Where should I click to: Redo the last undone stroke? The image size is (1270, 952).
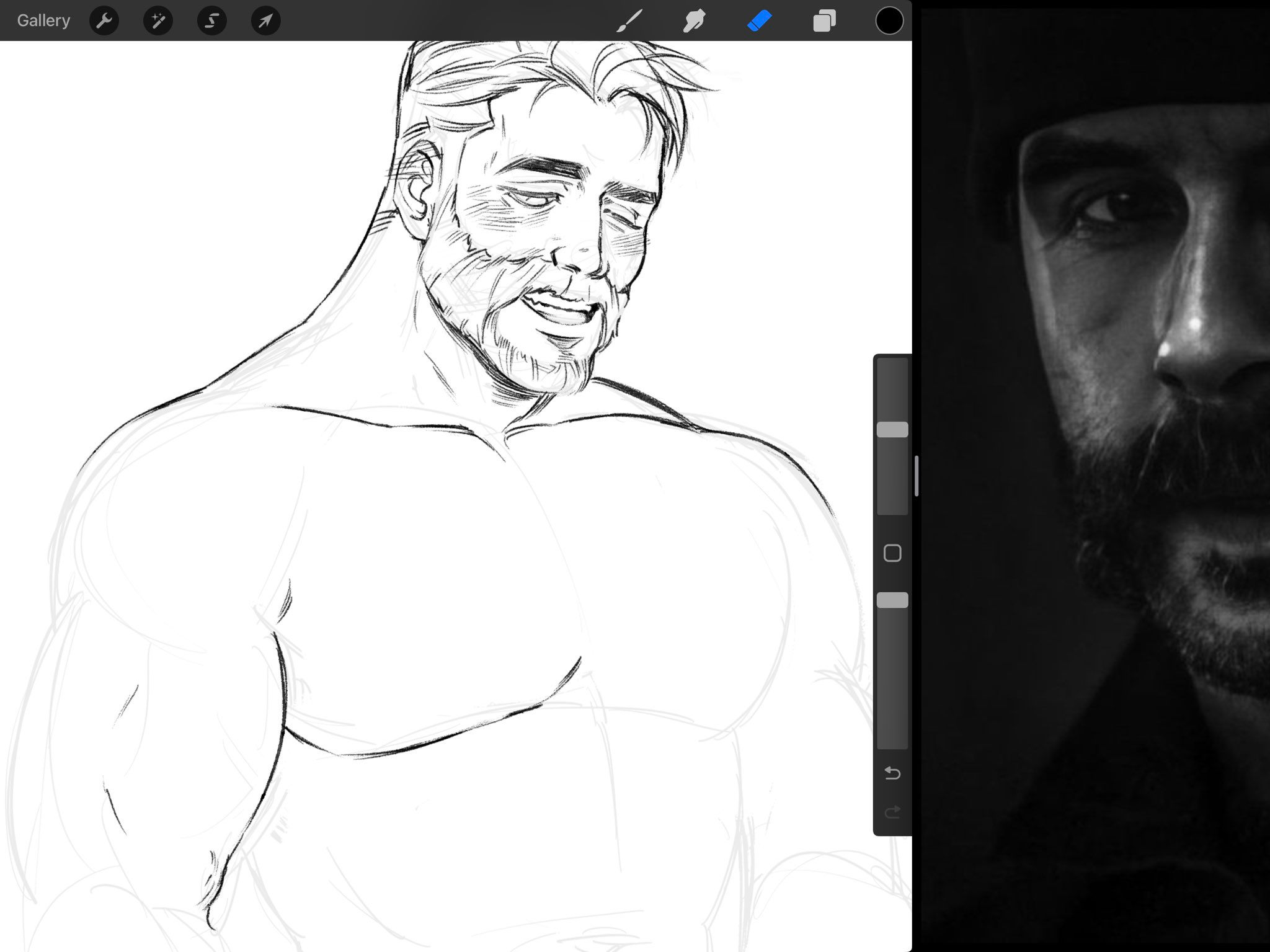(x=892, y=812)
